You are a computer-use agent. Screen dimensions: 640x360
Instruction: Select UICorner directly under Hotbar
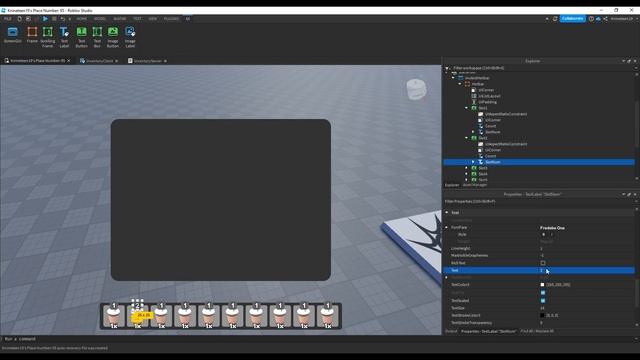pos(486,90)
